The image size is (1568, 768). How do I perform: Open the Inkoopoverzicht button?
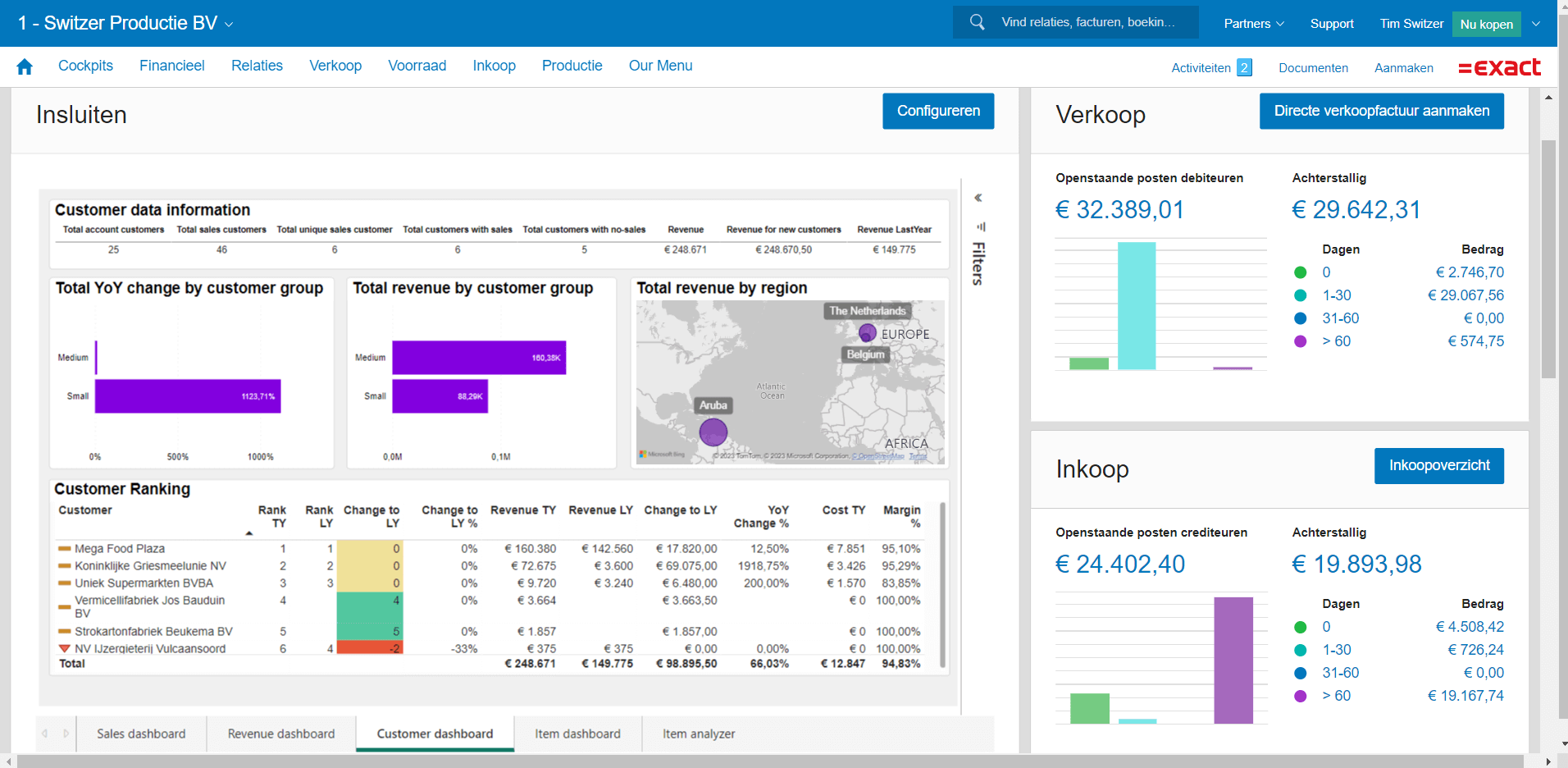(1438, 465)
